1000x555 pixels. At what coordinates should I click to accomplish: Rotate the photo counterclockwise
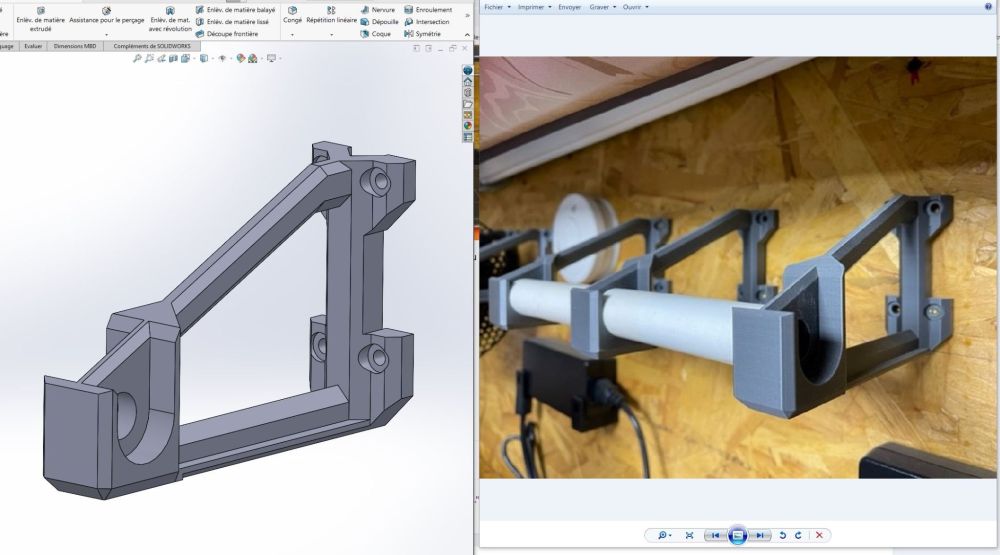point(783,535)
